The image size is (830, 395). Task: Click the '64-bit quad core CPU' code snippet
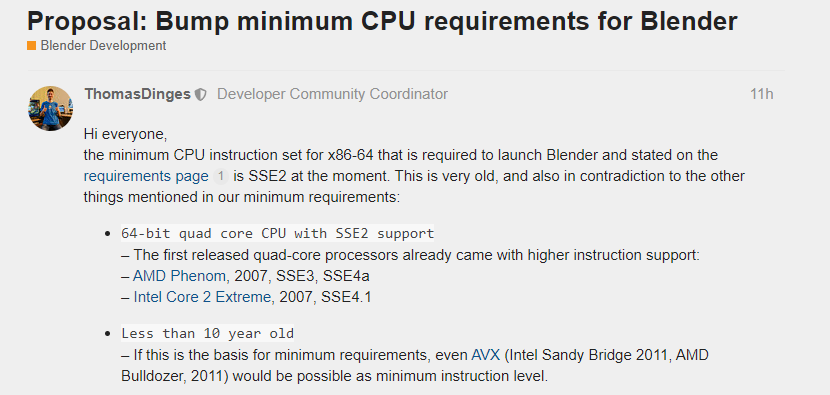277,234
